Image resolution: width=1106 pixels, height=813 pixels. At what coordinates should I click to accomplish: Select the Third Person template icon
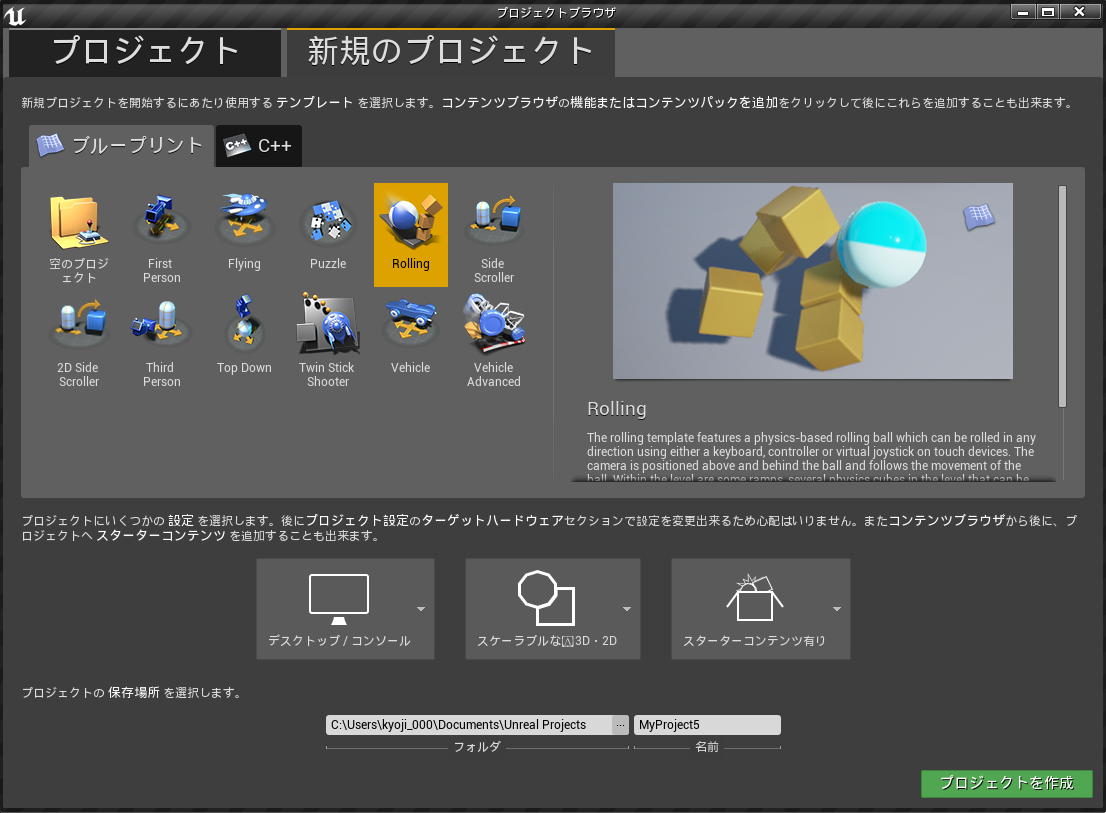tap(161, 325)
